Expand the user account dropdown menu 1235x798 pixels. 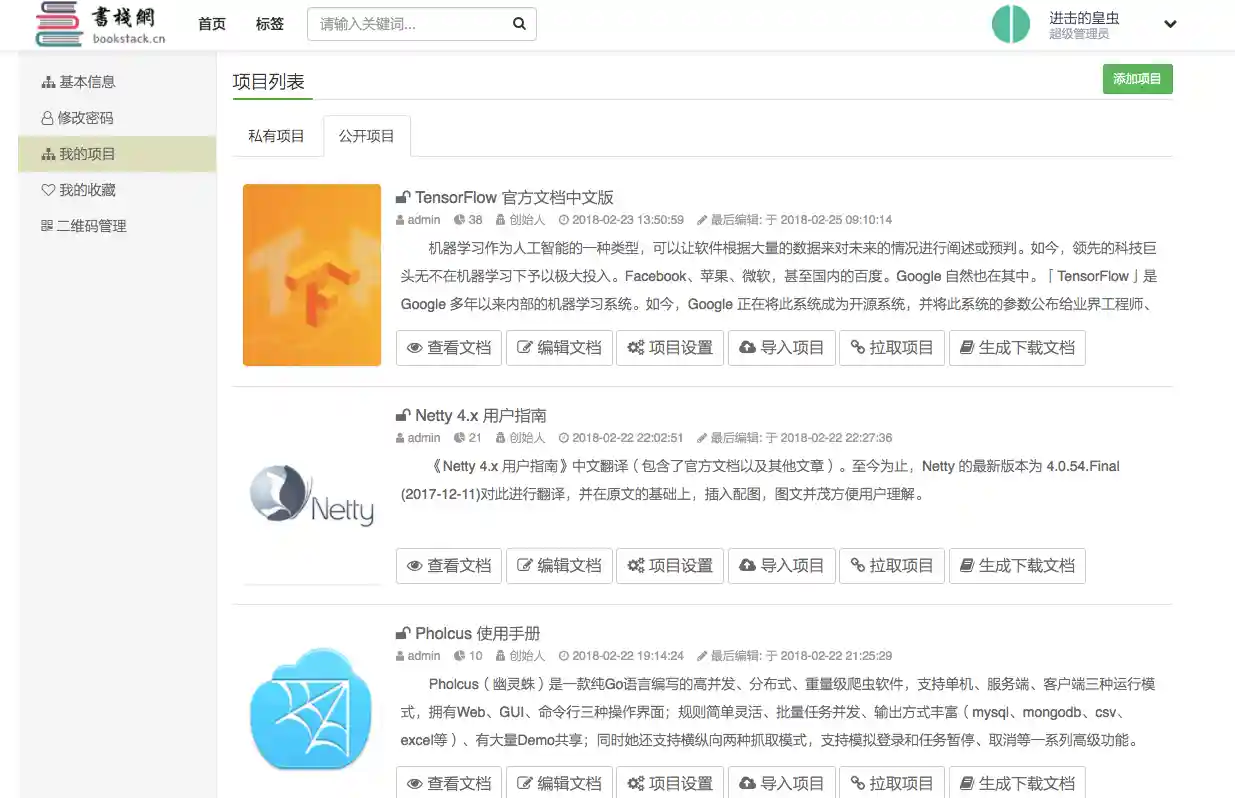pyautogui.click(x=1170, y=23)
